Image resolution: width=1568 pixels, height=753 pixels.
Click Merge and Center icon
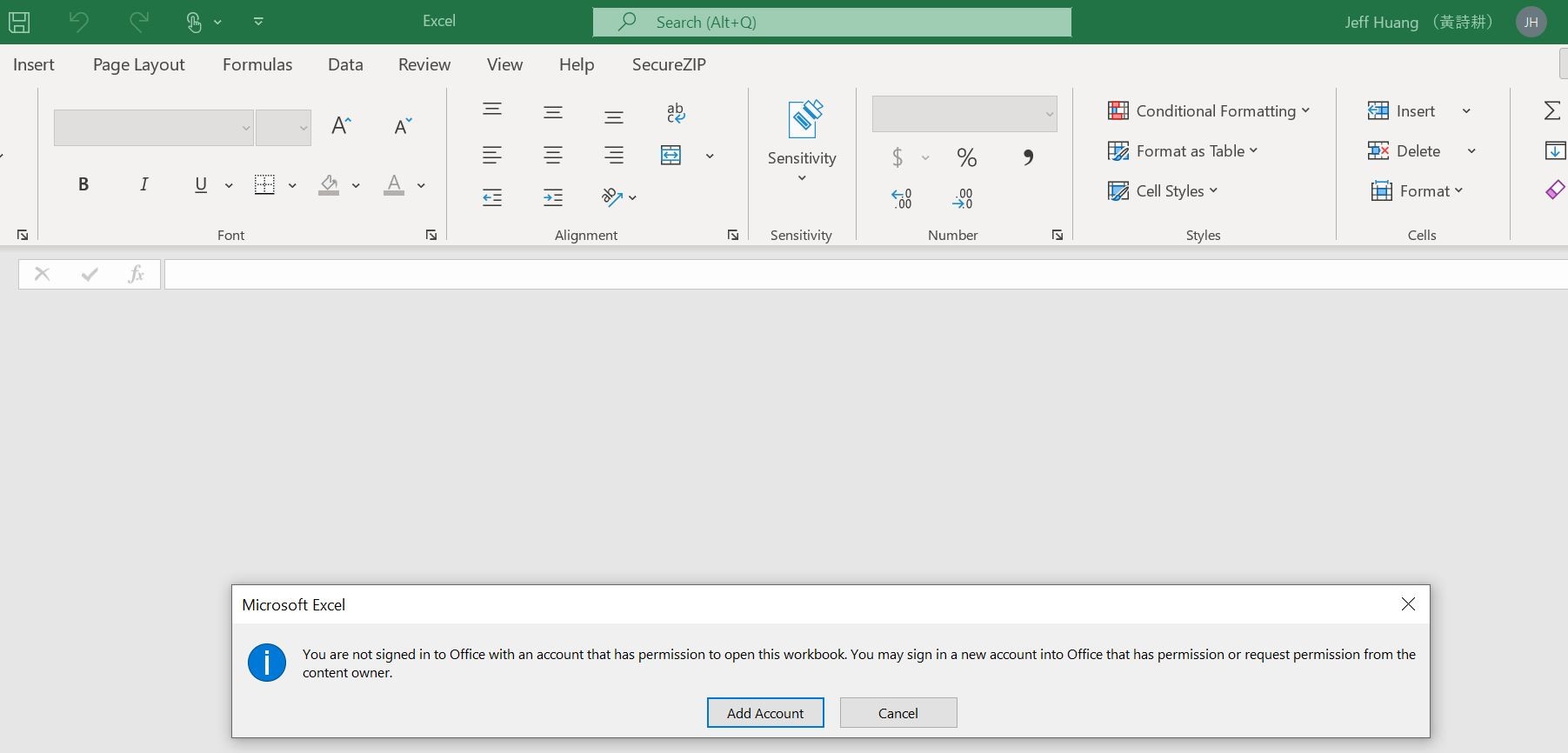click(x=671, y=156)
